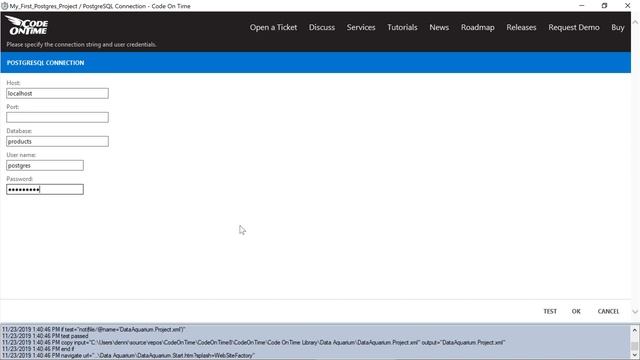This screenshot has height=360, width=640.
Task: Click the app icon in title bar
Action: point(4,6)
